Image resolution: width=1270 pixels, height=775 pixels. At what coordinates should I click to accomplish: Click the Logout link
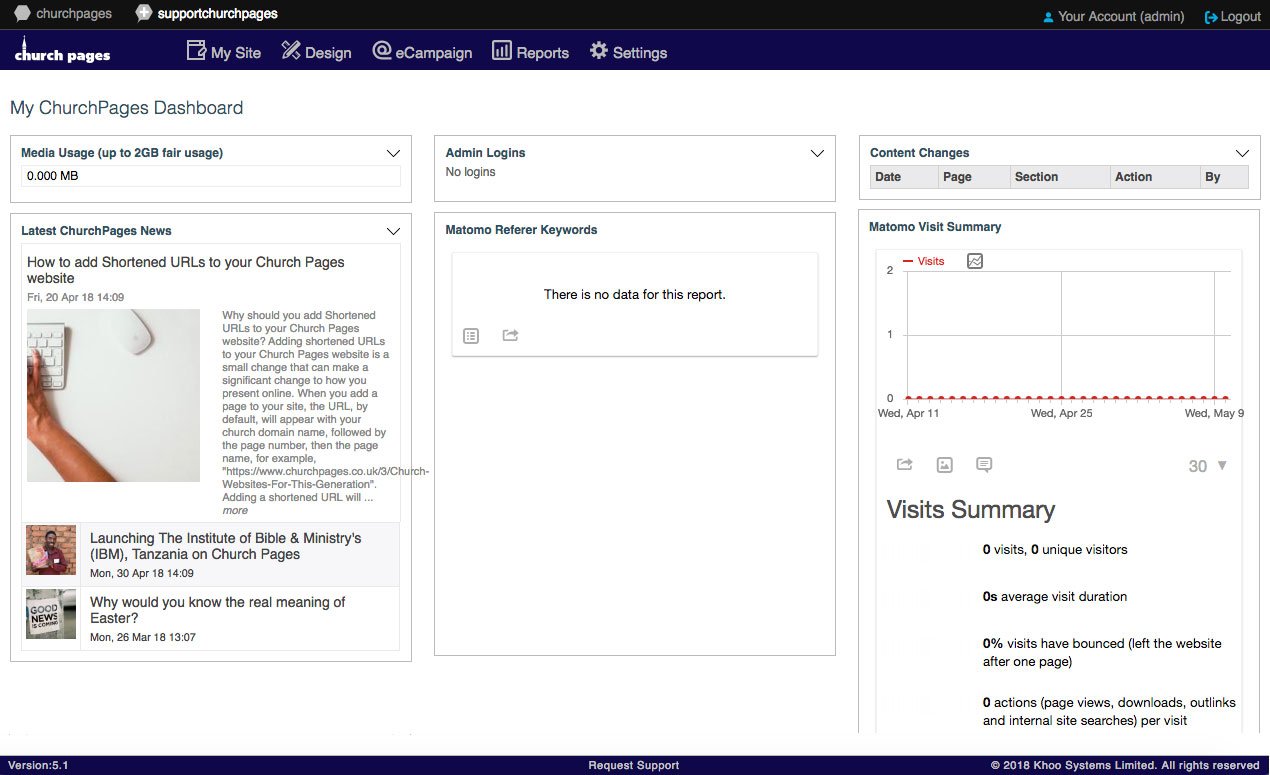coord(1232,17)
